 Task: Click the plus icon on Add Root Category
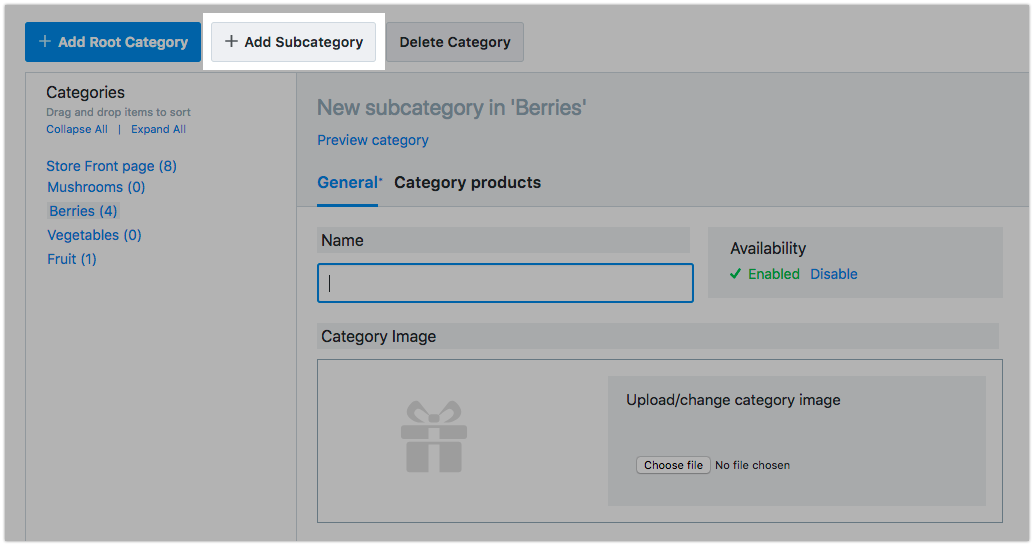44,42
